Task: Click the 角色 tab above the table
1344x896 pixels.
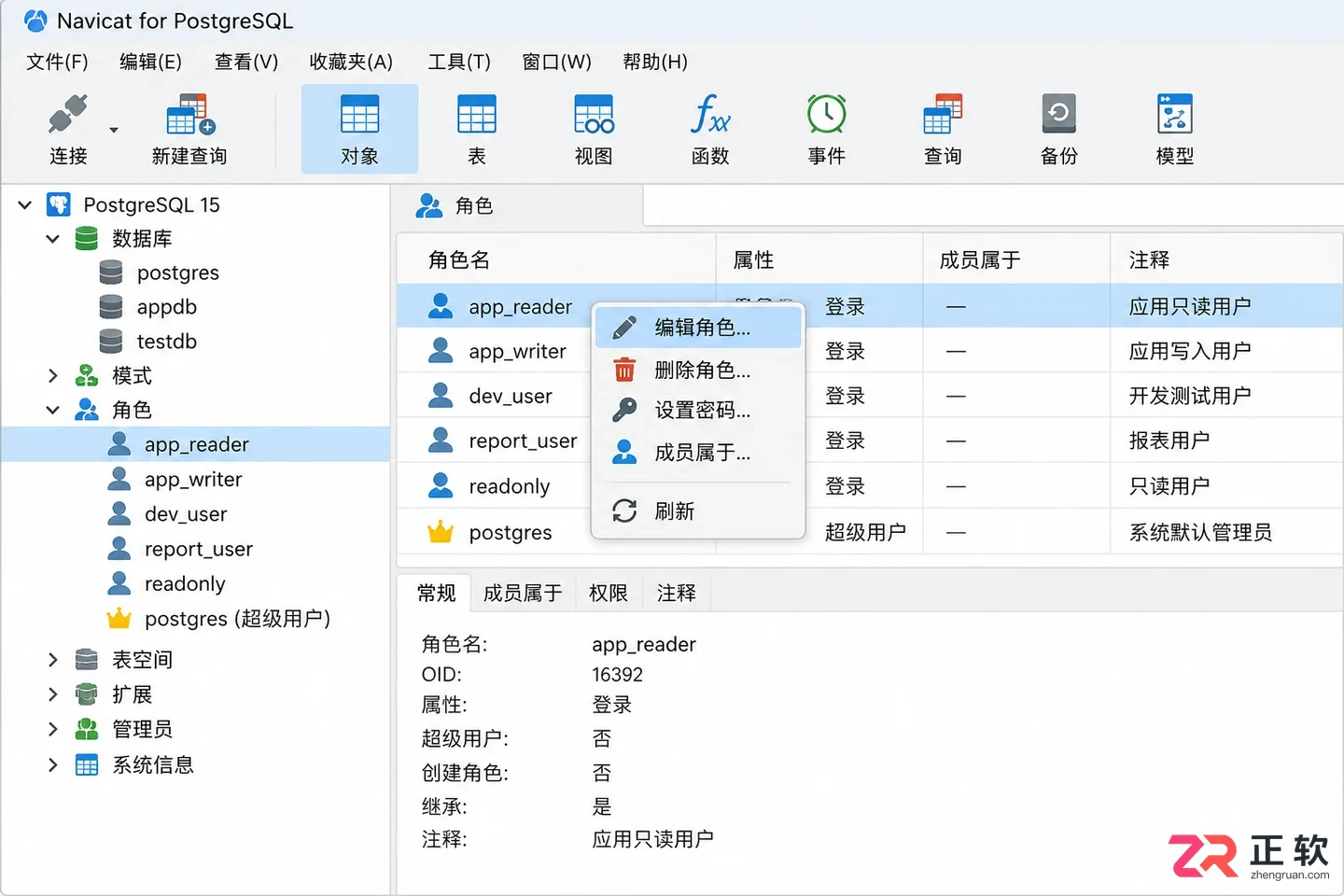Action: pos(519,206)
